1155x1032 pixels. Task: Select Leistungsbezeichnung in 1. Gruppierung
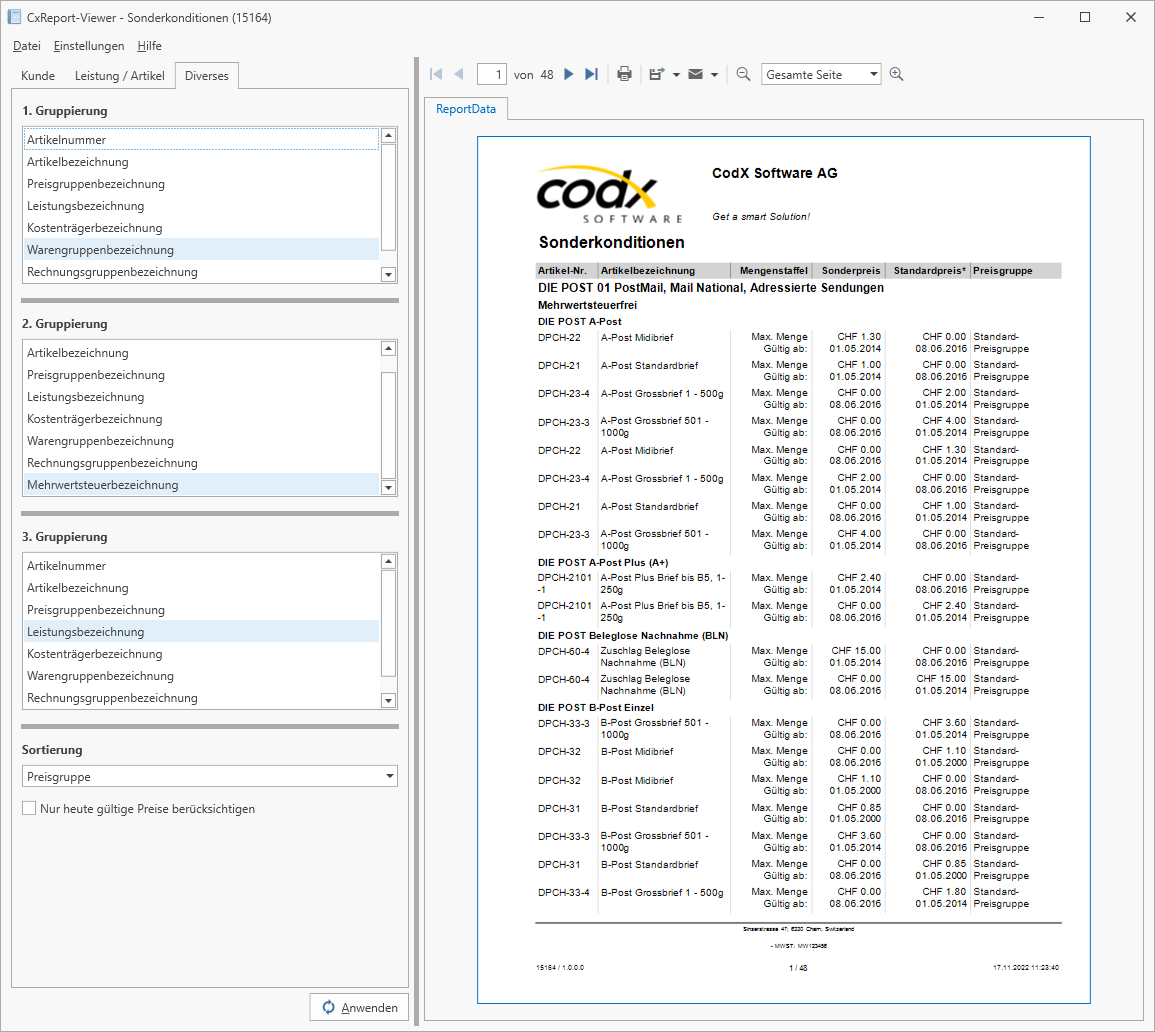click(x=201, y=206)
